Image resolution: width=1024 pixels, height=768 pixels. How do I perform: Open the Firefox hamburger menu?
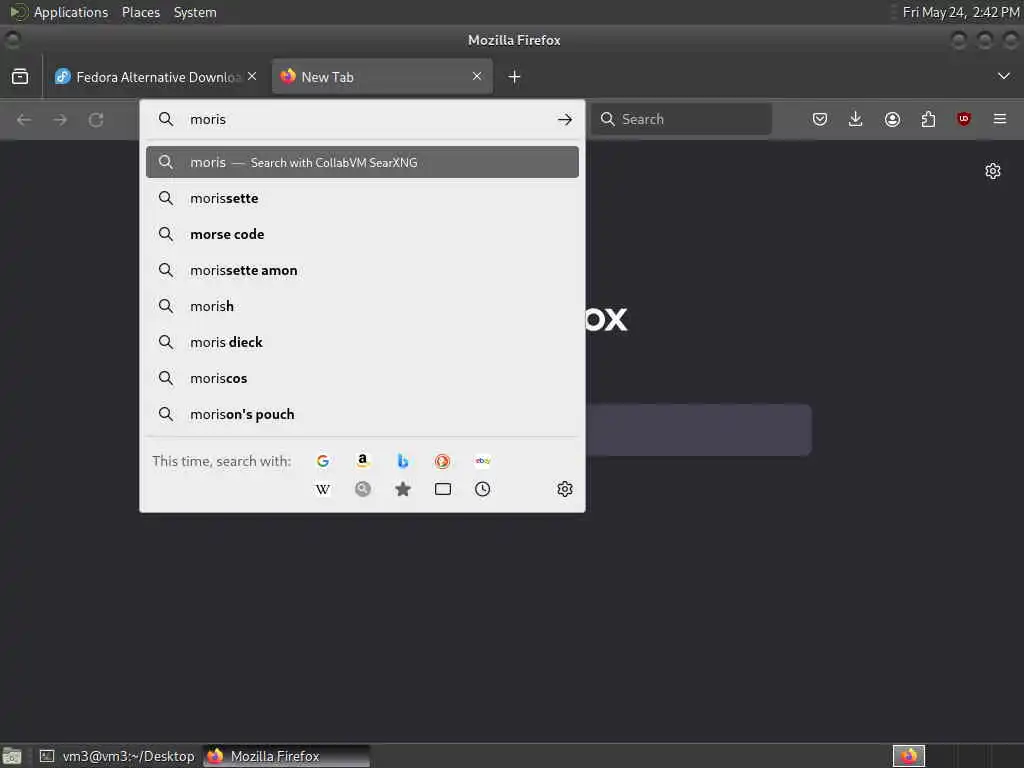tap(1000, 119)
